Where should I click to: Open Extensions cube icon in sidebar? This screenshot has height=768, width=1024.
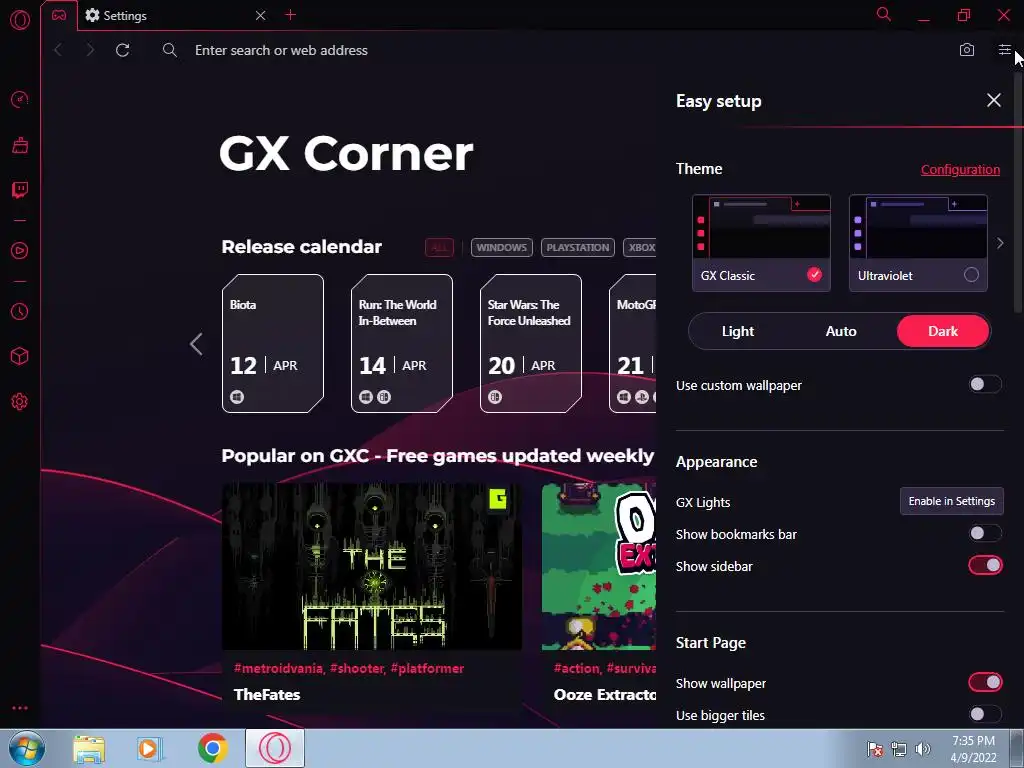point(20,356)
